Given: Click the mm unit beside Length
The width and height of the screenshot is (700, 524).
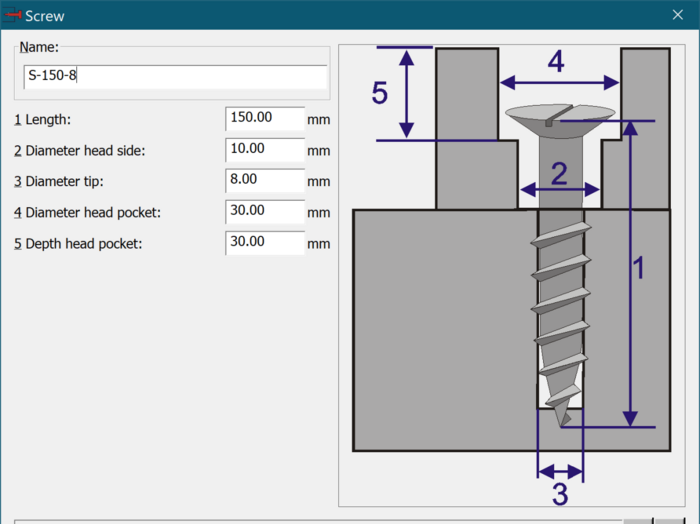Looking at the screenshot, I should pyautogui.click(x=318, y=120).
